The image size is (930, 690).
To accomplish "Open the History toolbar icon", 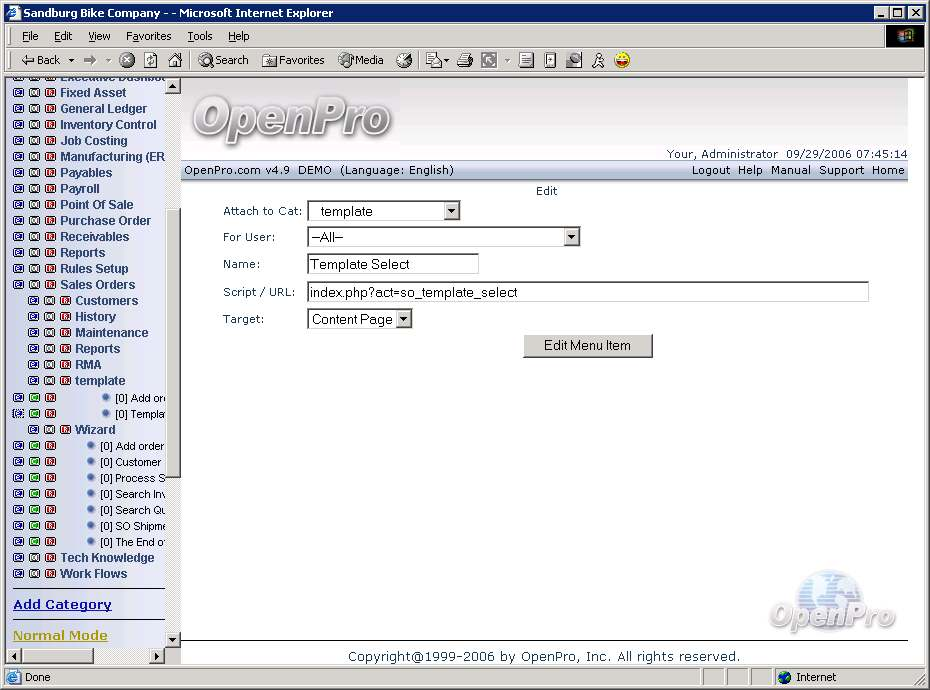I will 404,60.
